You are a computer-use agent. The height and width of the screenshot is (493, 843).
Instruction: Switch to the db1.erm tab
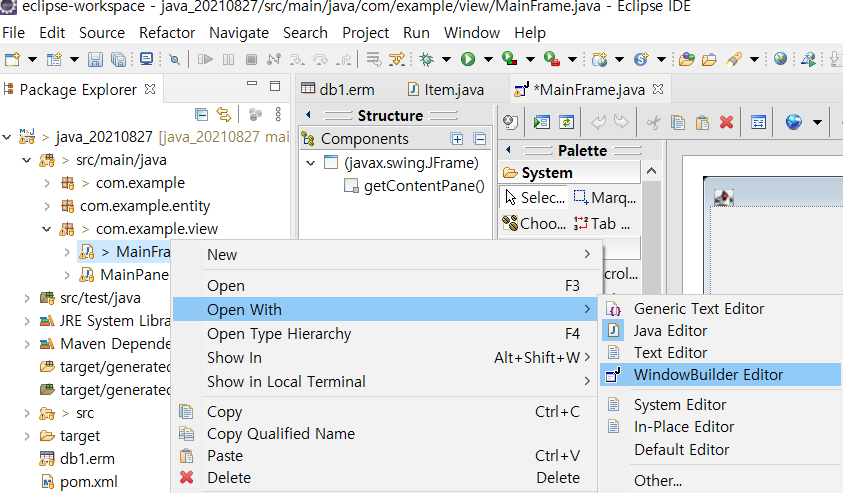338,89
